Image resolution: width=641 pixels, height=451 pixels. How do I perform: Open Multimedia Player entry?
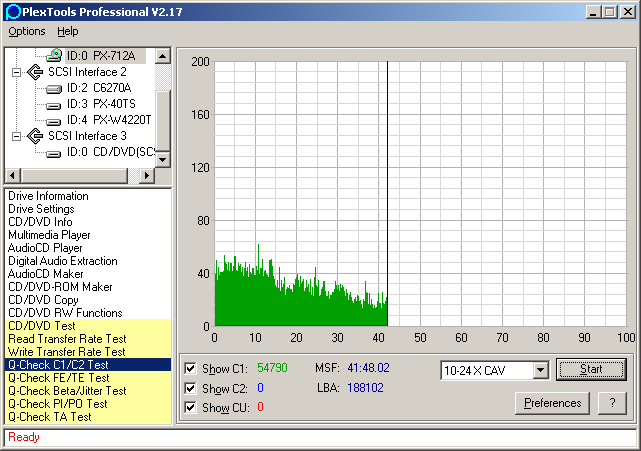[x=88, y=235]
